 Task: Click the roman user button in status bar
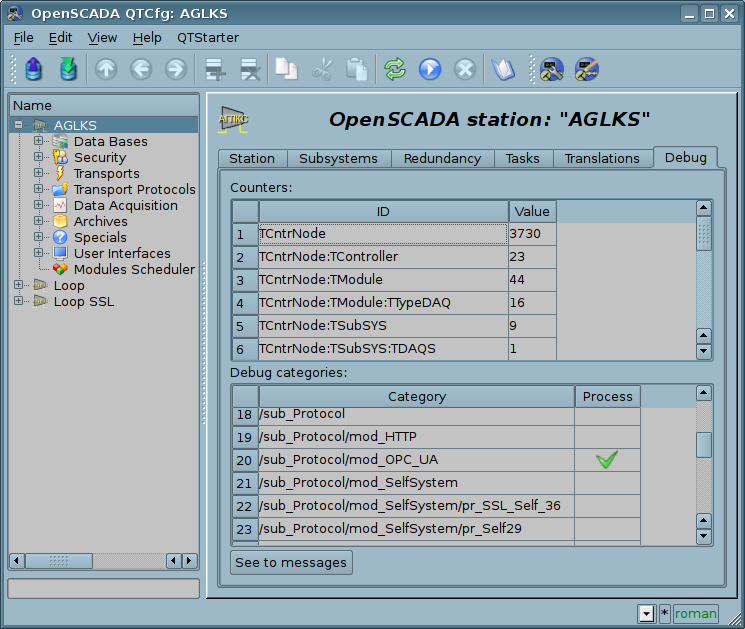coord(696,614)
